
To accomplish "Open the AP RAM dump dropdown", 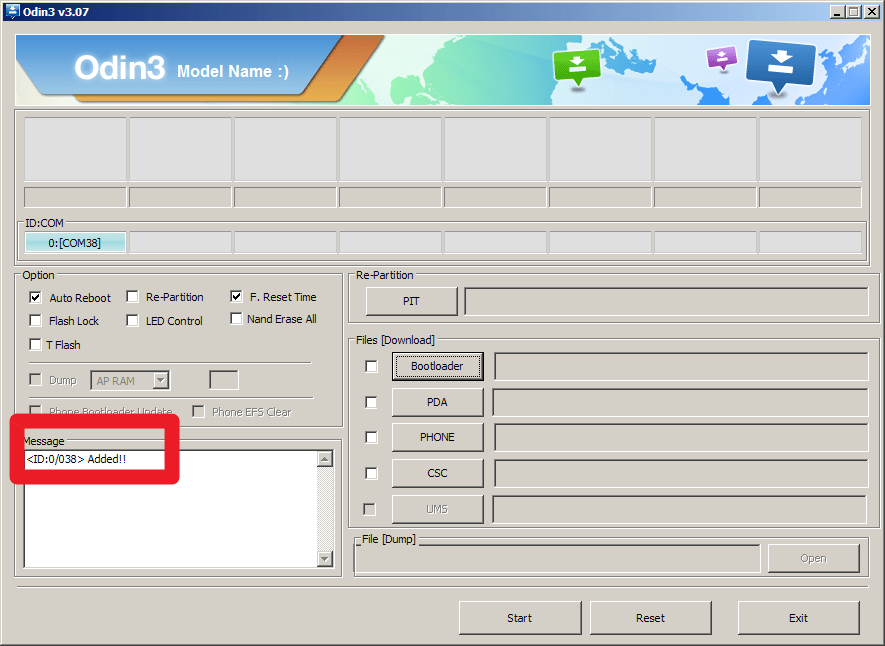I will point(161,380).
